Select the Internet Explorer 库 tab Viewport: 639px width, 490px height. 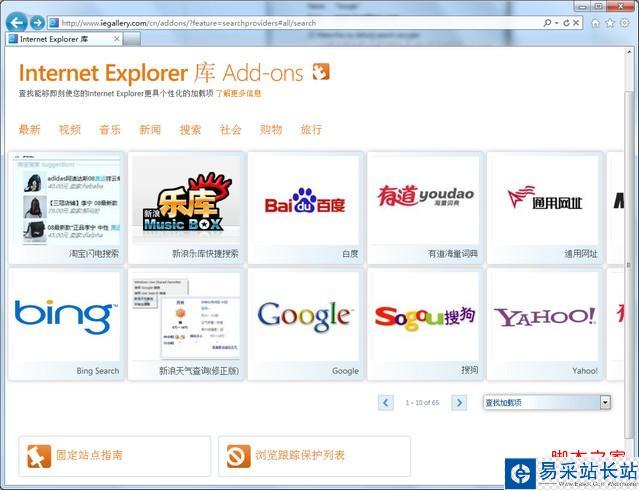tap(64, 39)
